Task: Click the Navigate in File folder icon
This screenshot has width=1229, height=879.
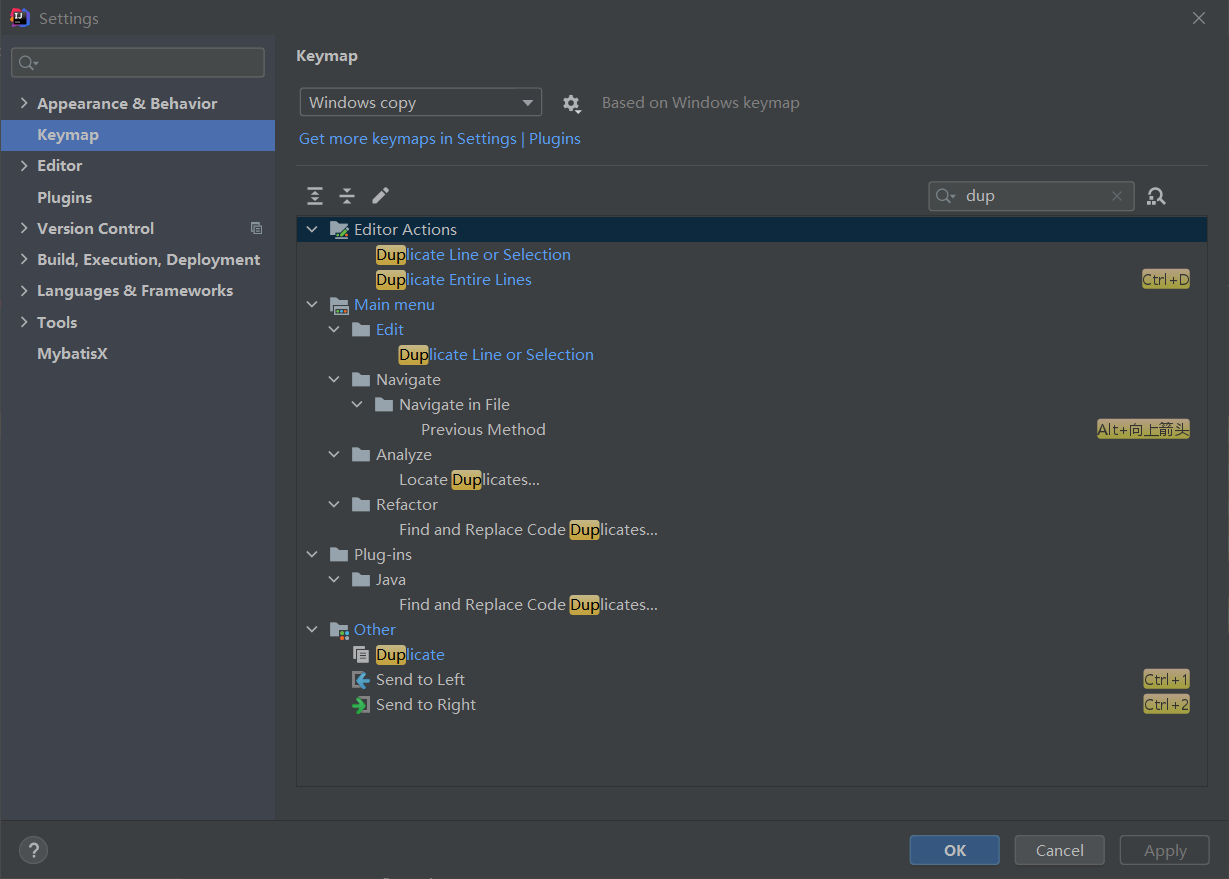Action: pyautogui.click(x=384, y=404)
